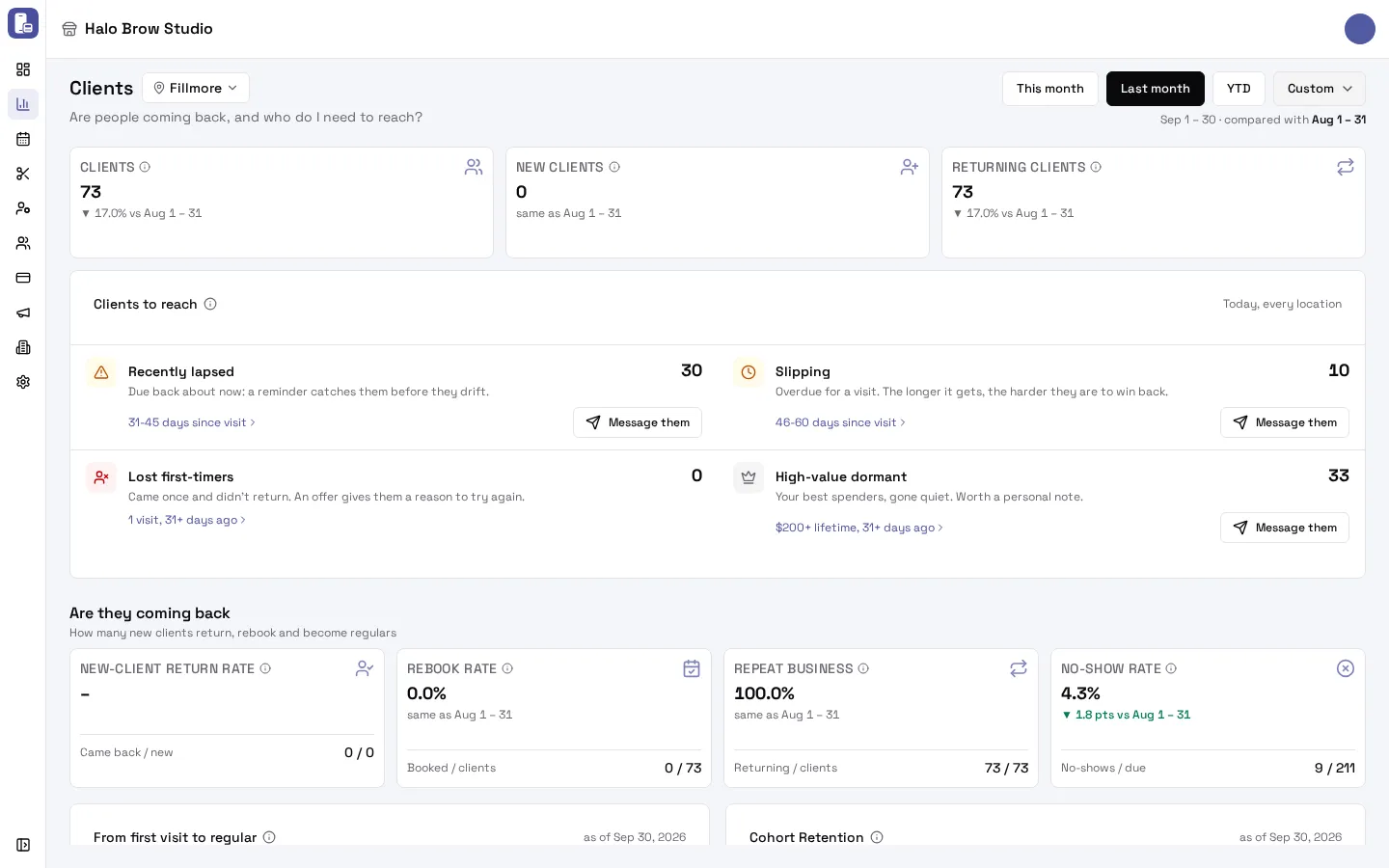Viewport: 1389px width, 868px height.
Task: Show info for NEW CLIENTS metric
Action: pyautogui.click(x=614, y=167)
